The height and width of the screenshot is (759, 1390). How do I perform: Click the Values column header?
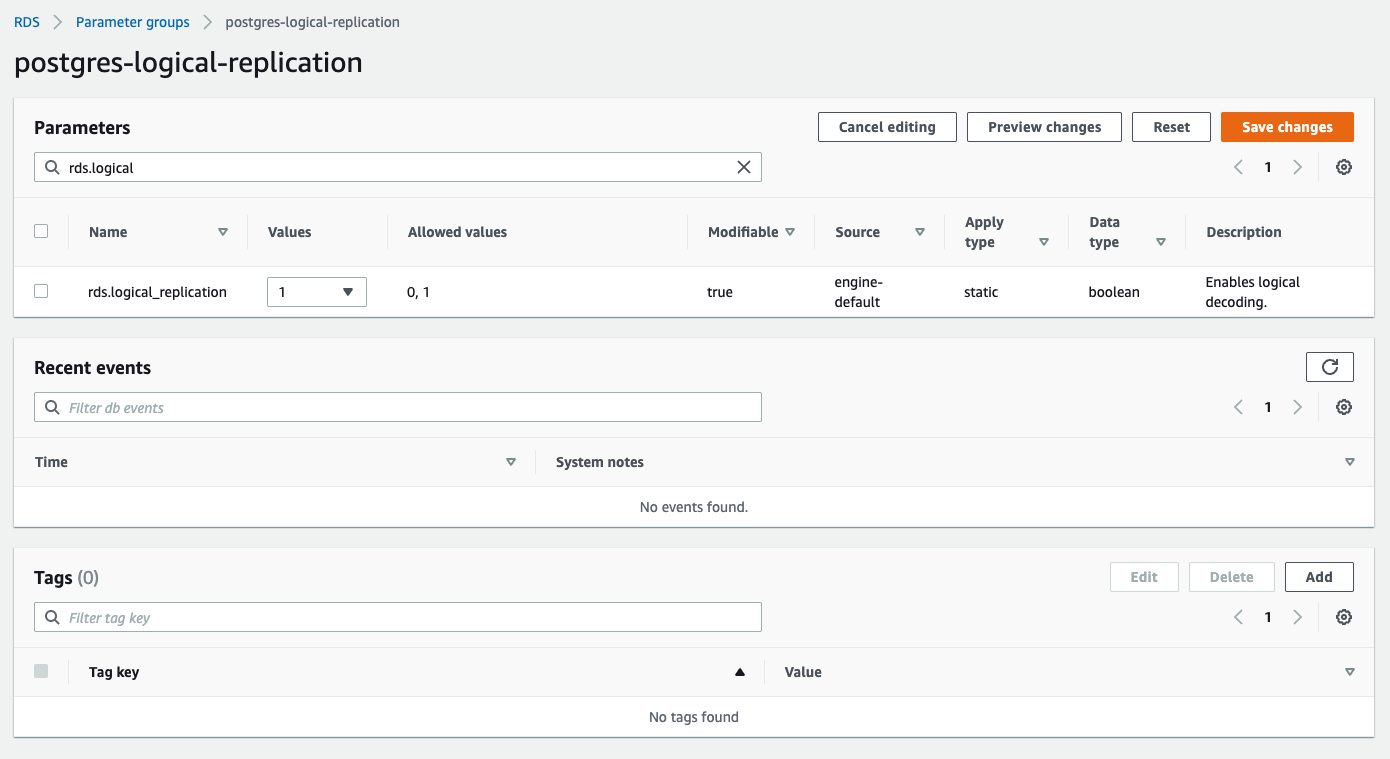pos(289,232)
